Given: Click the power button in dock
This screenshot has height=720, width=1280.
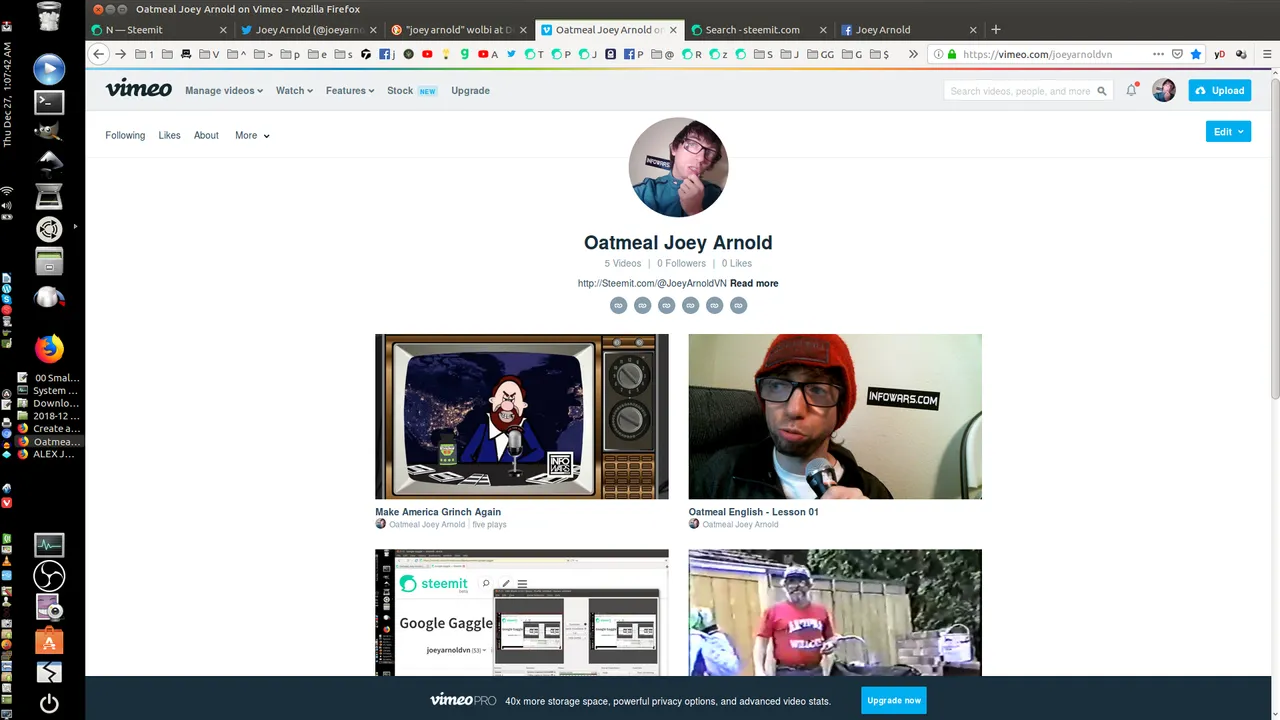Looking at the screenshot, I should click(x=49, y=703).
